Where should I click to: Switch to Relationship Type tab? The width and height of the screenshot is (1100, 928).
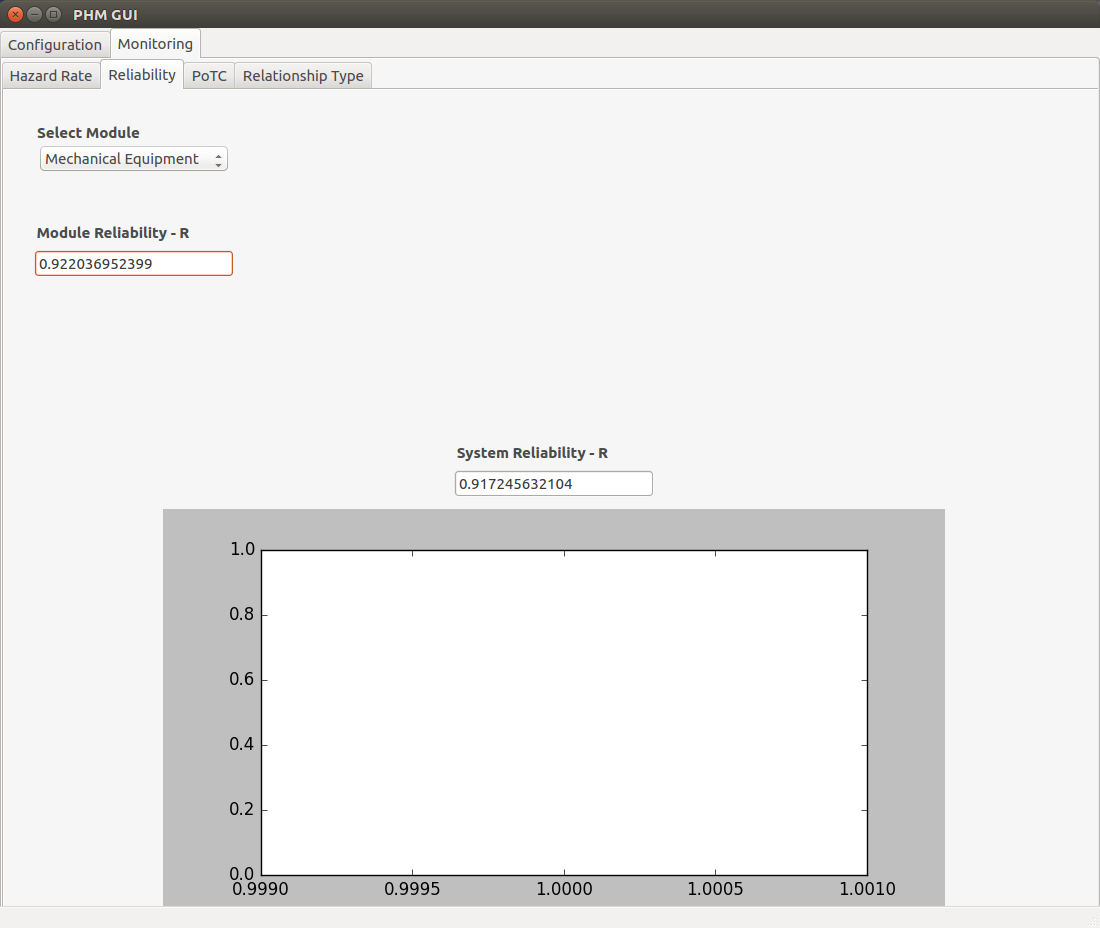coord(303,76)
